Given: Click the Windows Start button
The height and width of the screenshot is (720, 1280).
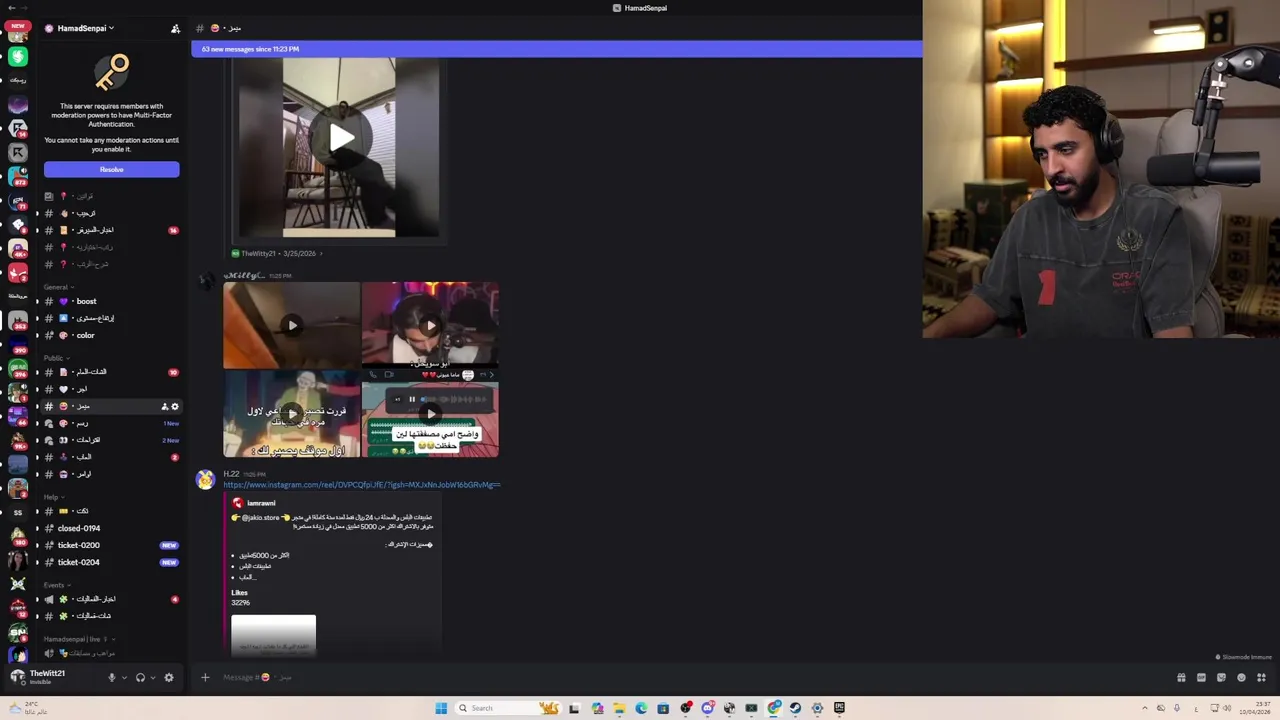Looking at the screenshot, I should [441, 708].
